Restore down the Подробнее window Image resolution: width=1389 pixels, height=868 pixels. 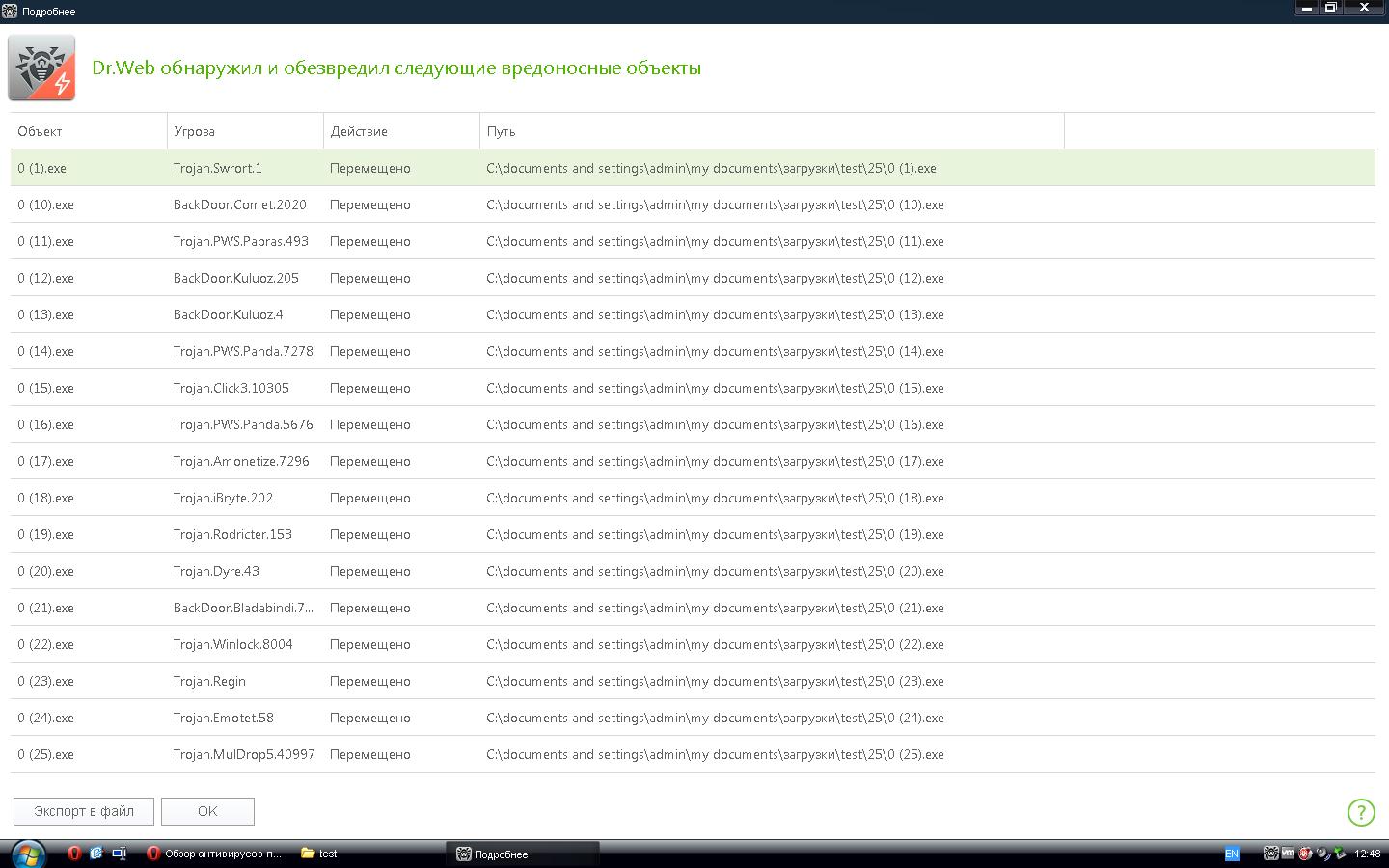coord(1331,8)
